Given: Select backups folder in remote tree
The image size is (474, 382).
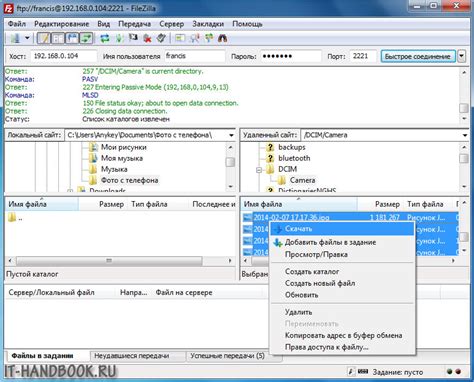Looking at the screenshot, I should coord(292,147).
